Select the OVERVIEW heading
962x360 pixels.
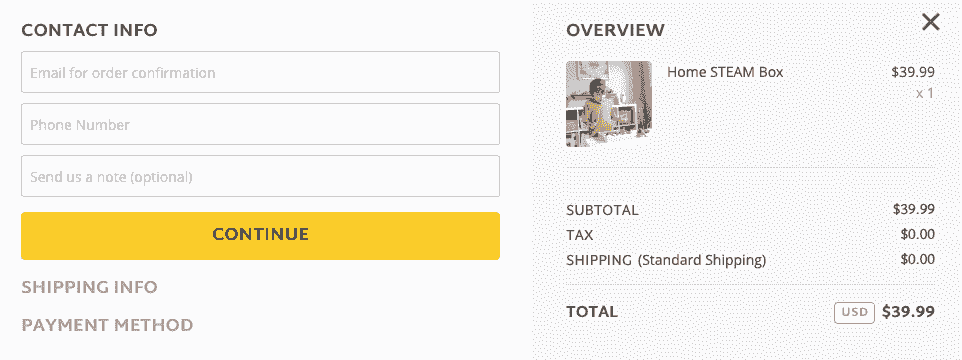point(615,30)
